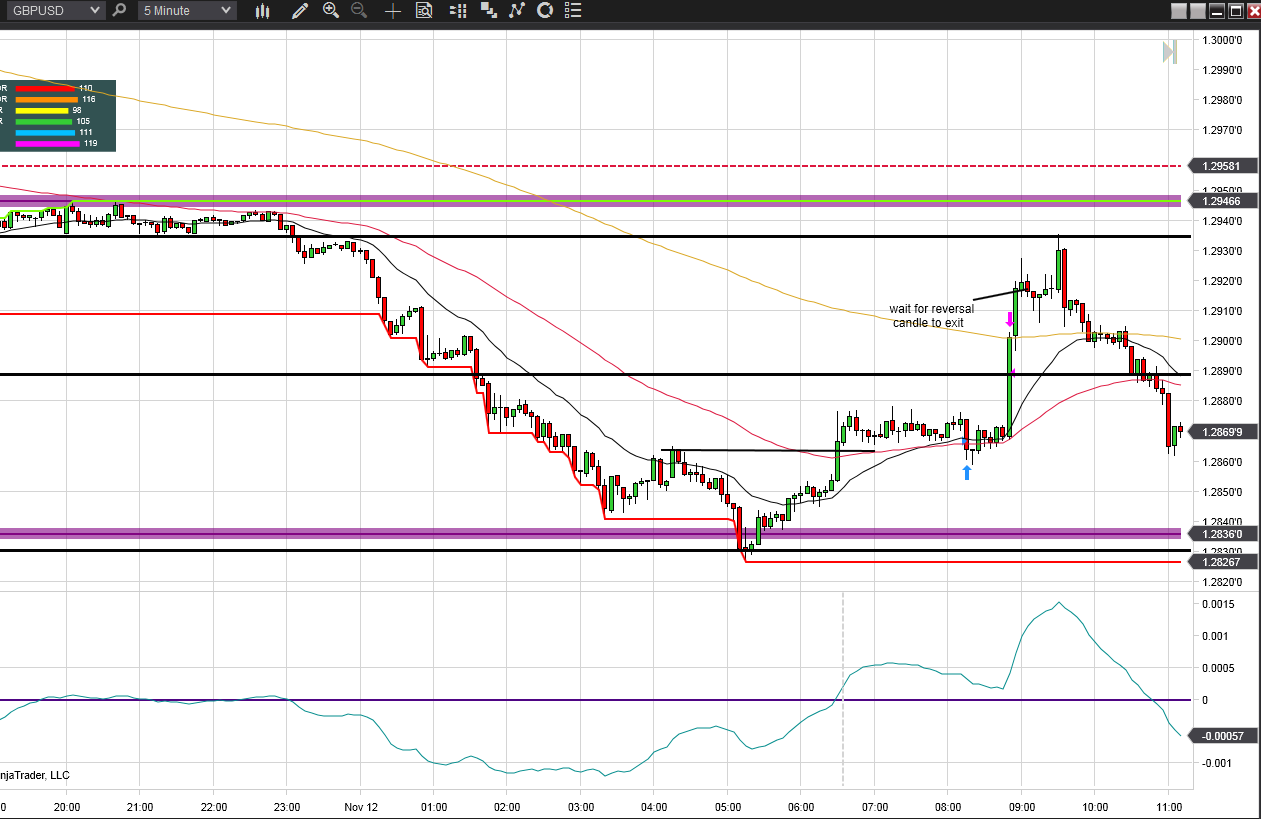Open the drawing tools pencil icon

[299, 11]
